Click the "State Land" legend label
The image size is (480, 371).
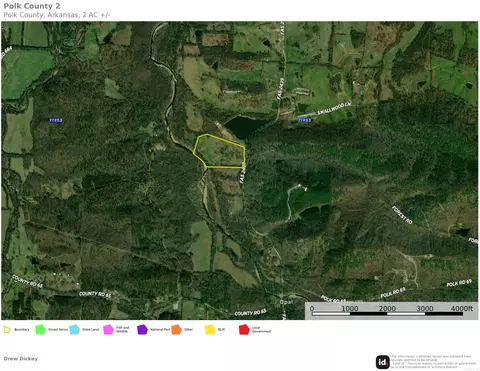91,330
